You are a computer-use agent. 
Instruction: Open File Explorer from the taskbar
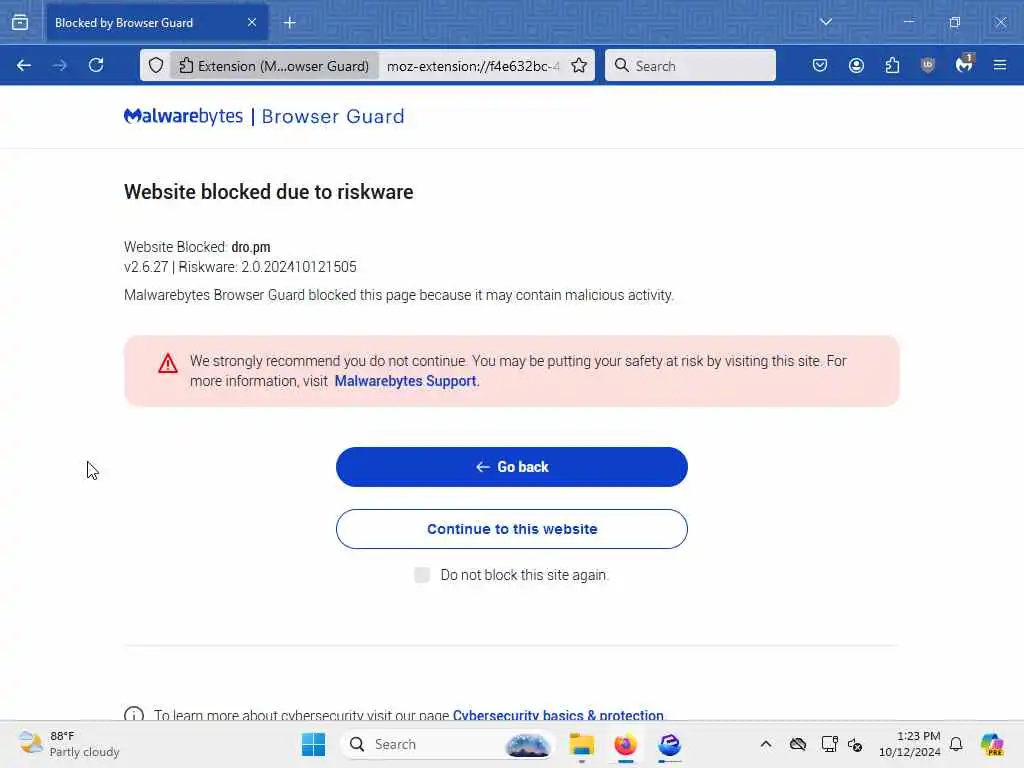click(x=581, y=744)
